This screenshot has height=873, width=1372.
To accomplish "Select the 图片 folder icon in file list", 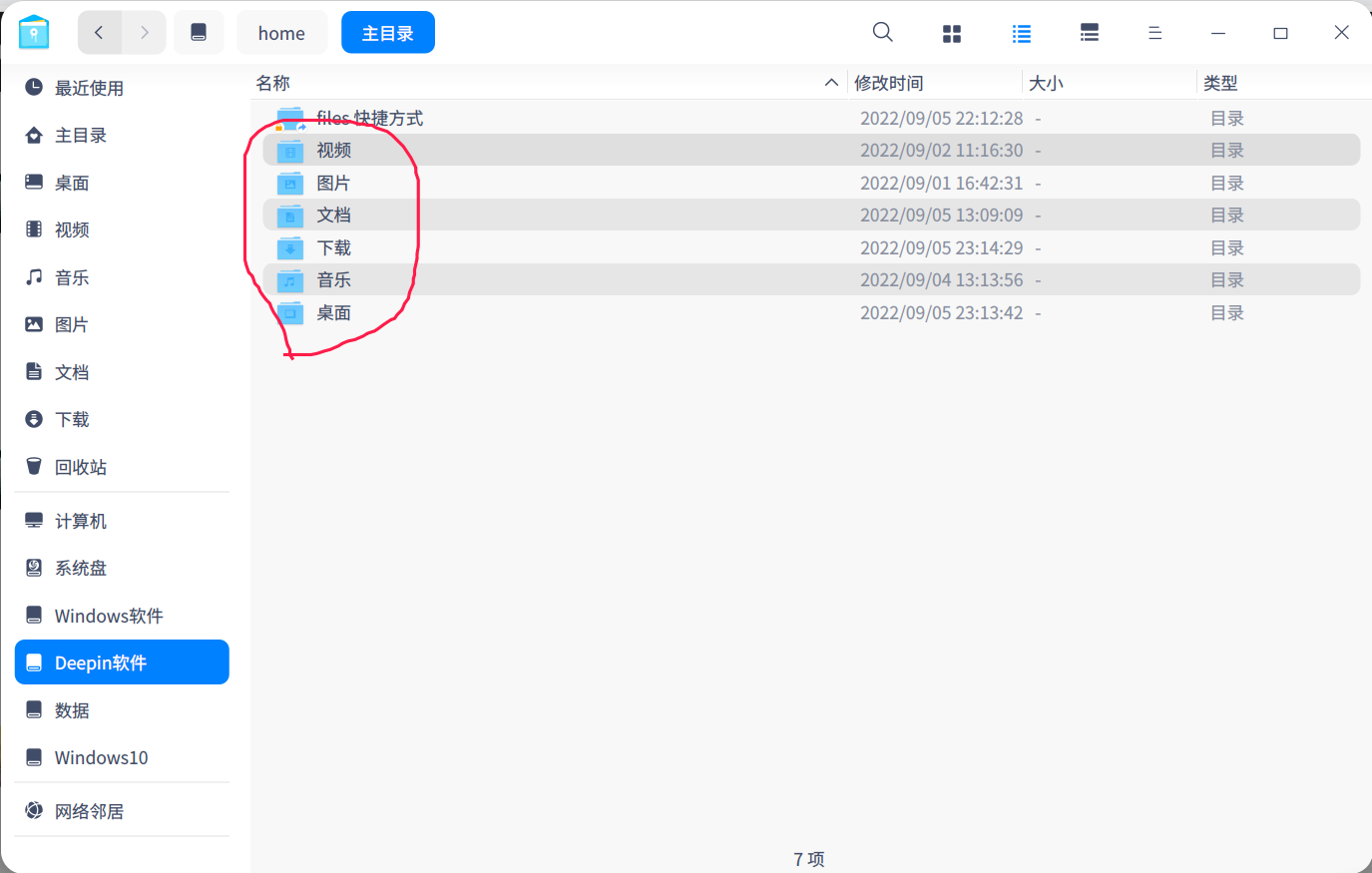I will coord(290,184).
